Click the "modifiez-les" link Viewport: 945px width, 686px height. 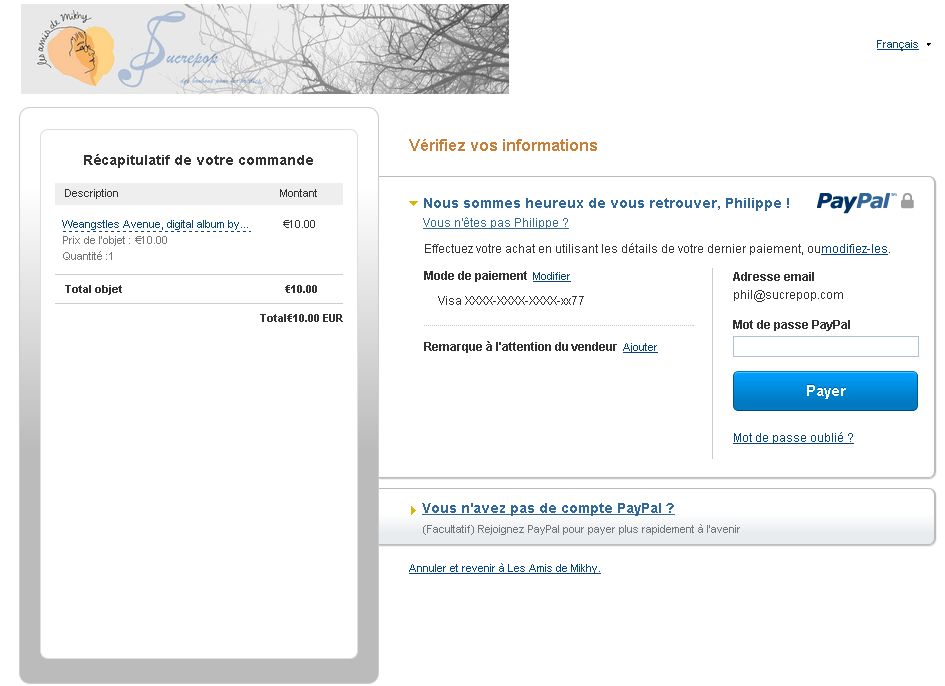coord(853,249)
